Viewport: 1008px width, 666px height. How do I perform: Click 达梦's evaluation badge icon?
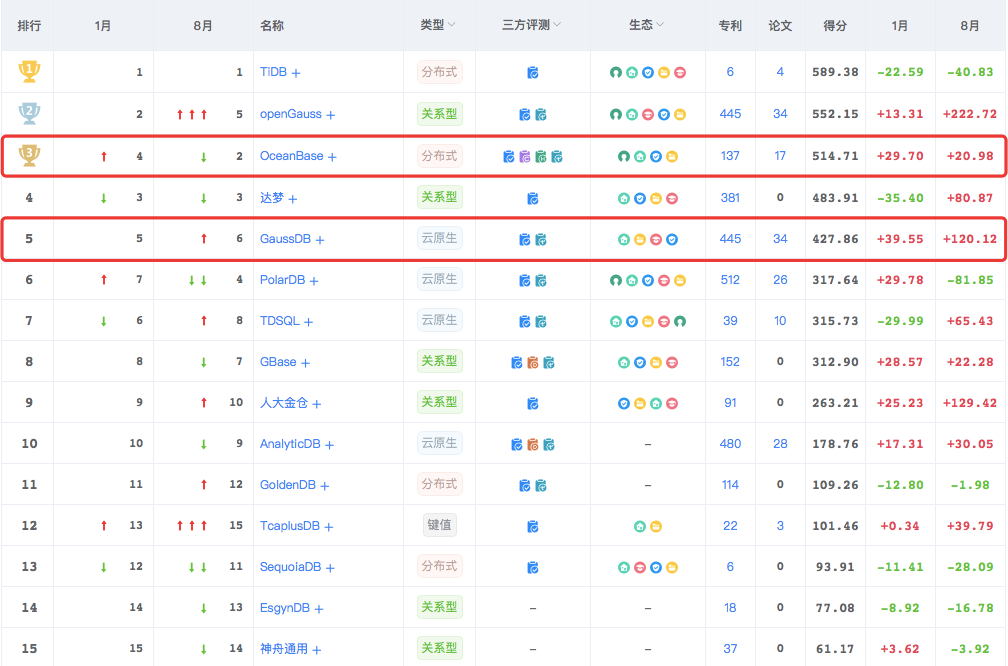(x=532, y=199)
